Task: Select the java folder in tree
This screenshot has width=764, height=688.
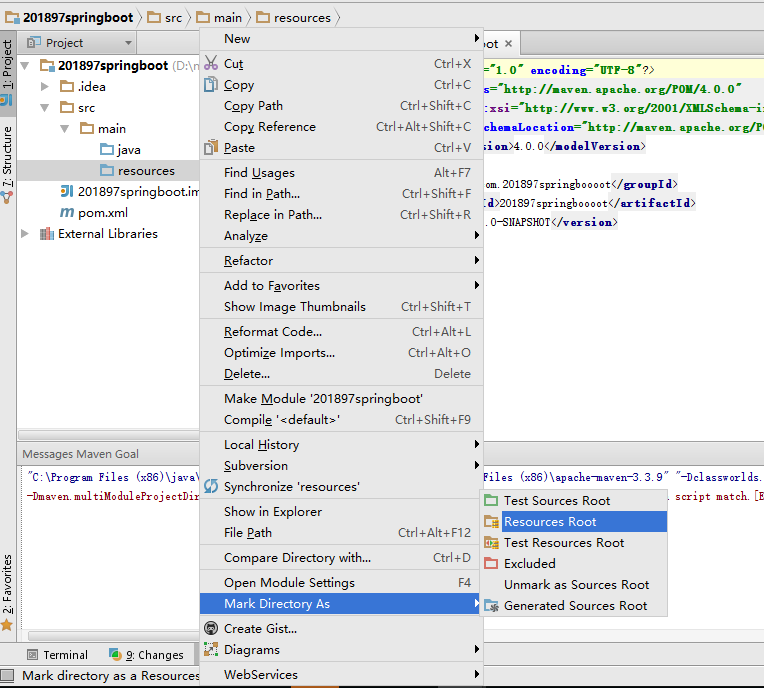Action: 128,150
